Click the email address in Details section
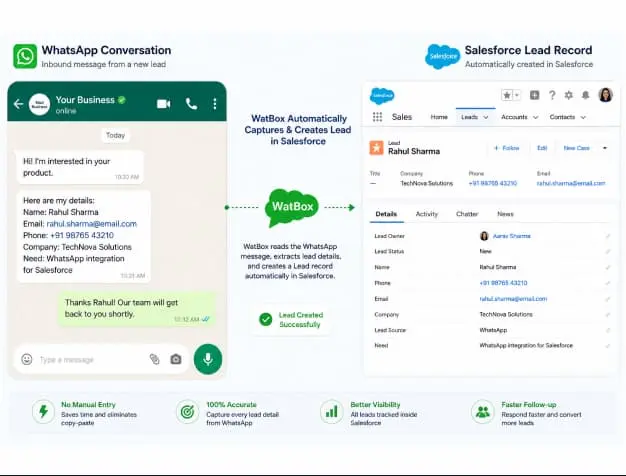This screenshot has height=476, width=626. [513, 299]
